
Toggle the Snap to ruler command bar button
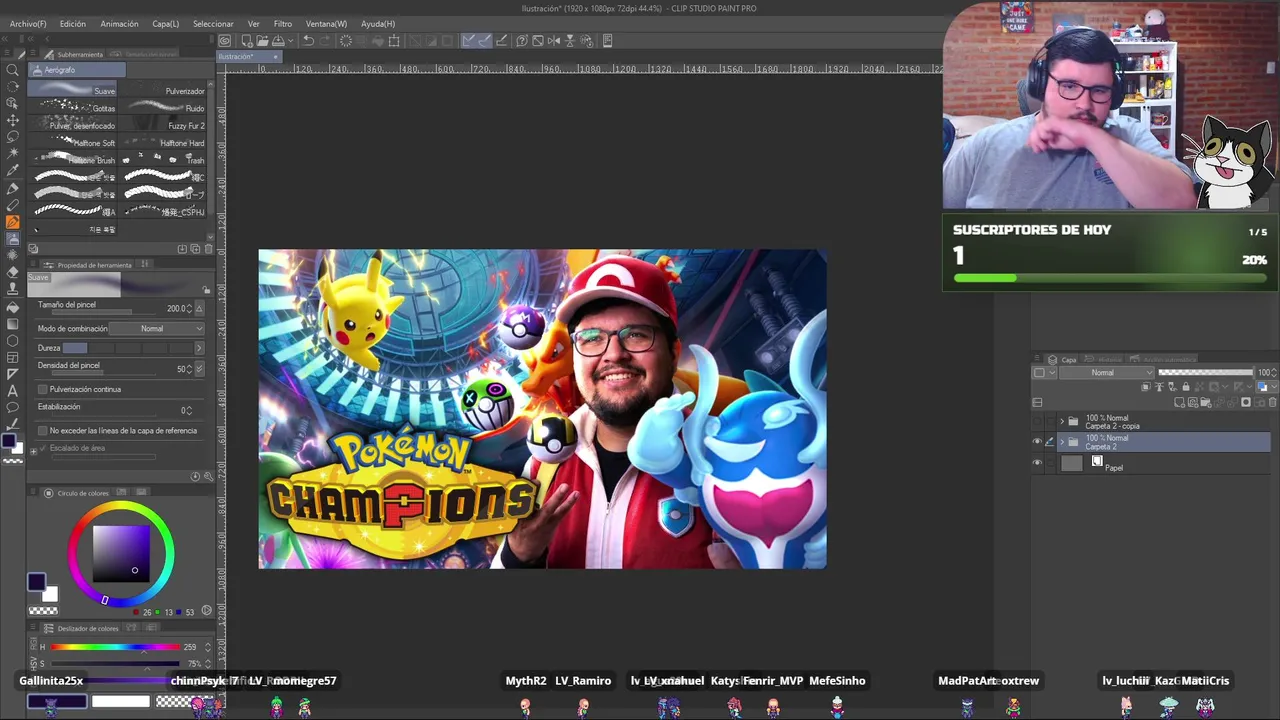(x=468, y=41)
